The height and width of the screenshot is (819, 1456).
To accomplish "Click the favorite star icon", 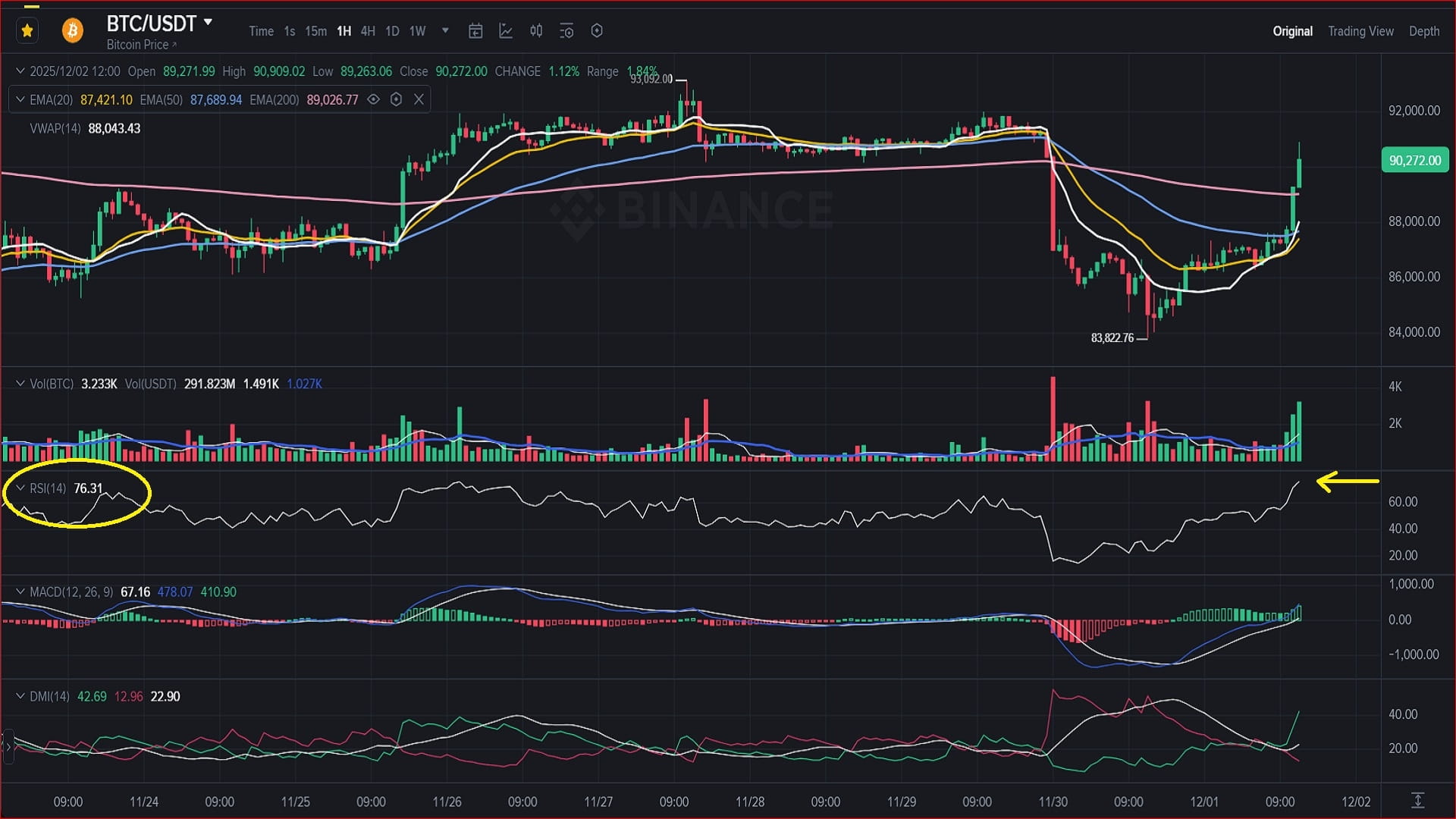I will tap(27, 31).
